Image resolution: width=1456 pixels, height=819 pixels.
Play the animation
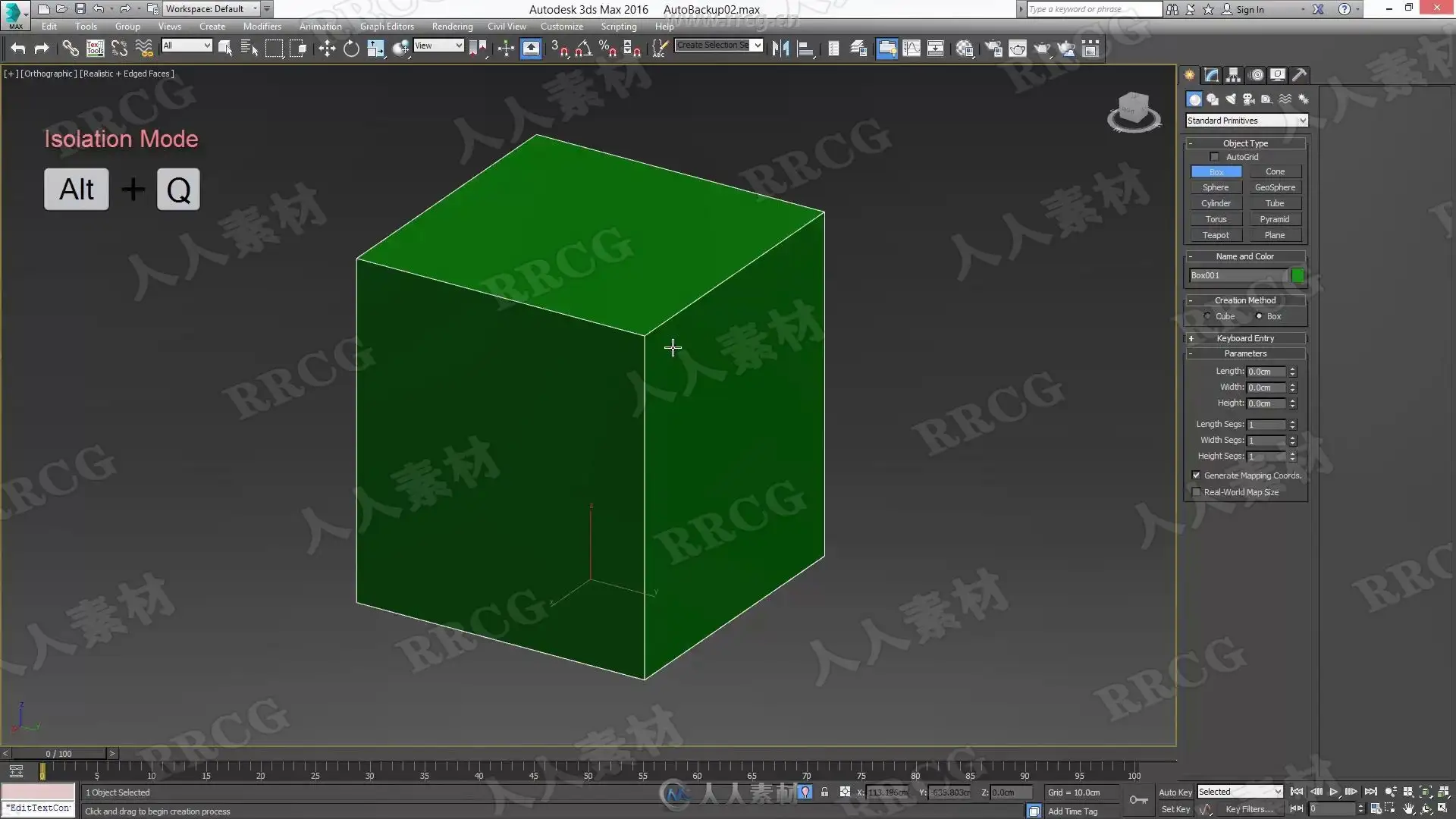point(1333,792)
